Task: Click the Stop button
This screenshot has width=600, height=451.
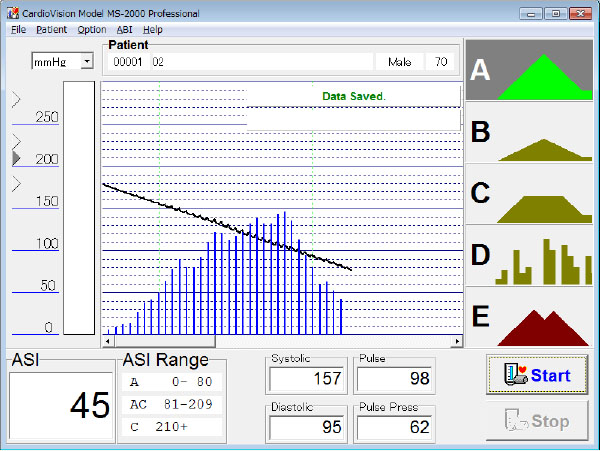Action: click(x=537, y=421)
